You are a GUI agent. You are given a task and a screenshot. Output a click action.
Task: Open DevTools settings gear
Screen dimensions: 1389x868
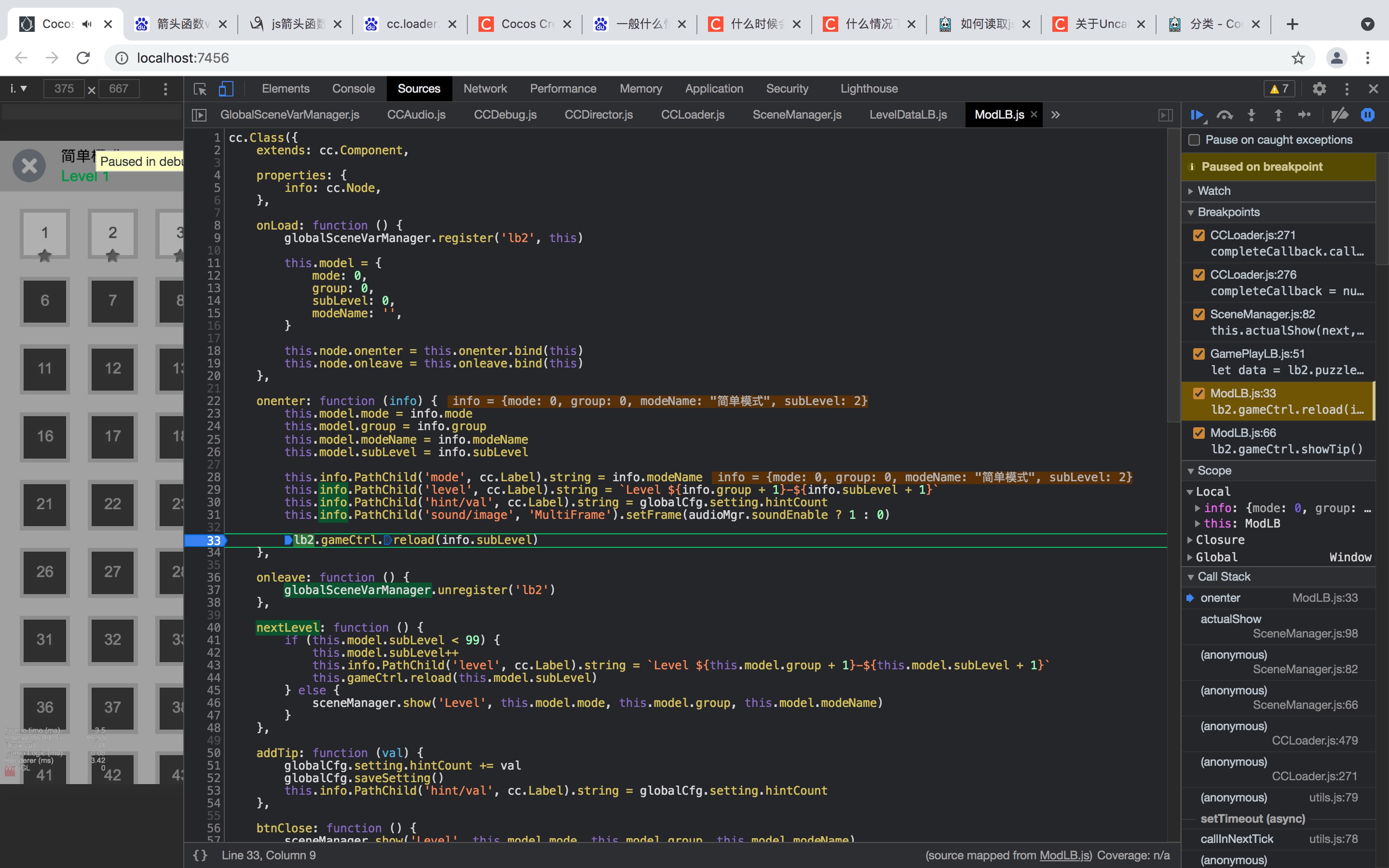[1320, 89]
